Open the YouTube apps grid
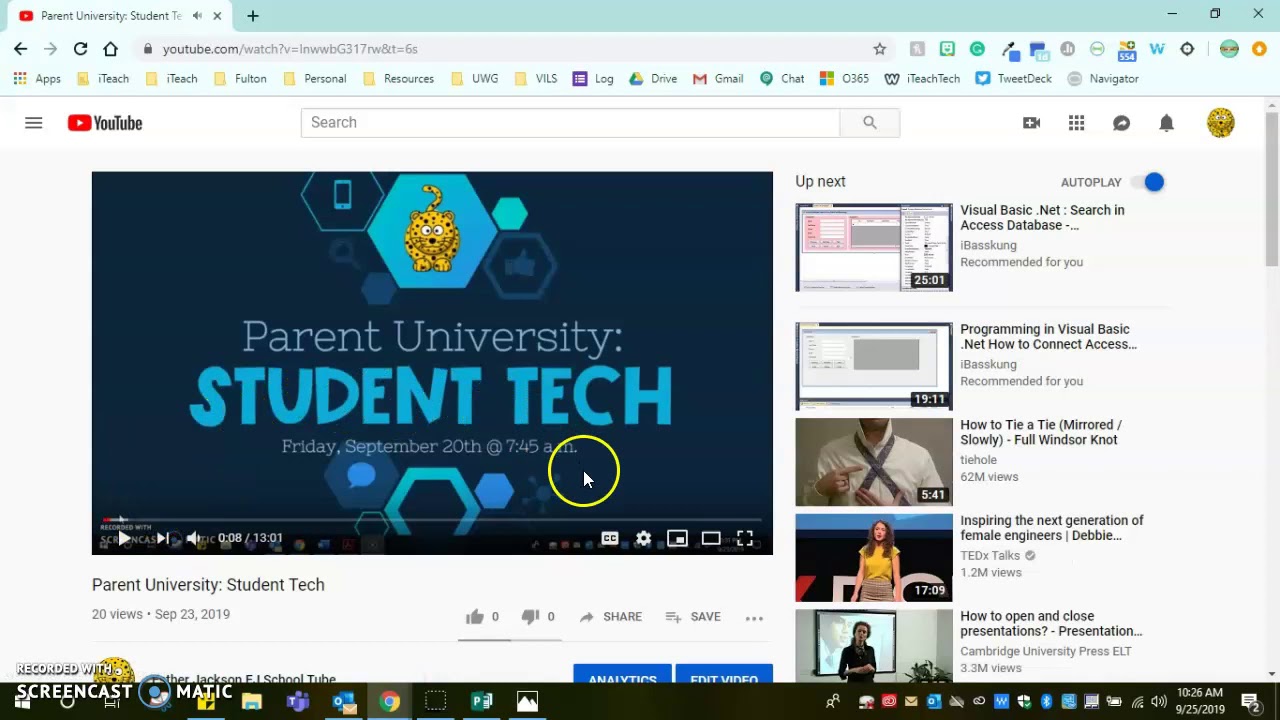The width and height of the screenshot is (1280, 720). coord(1076,123)
